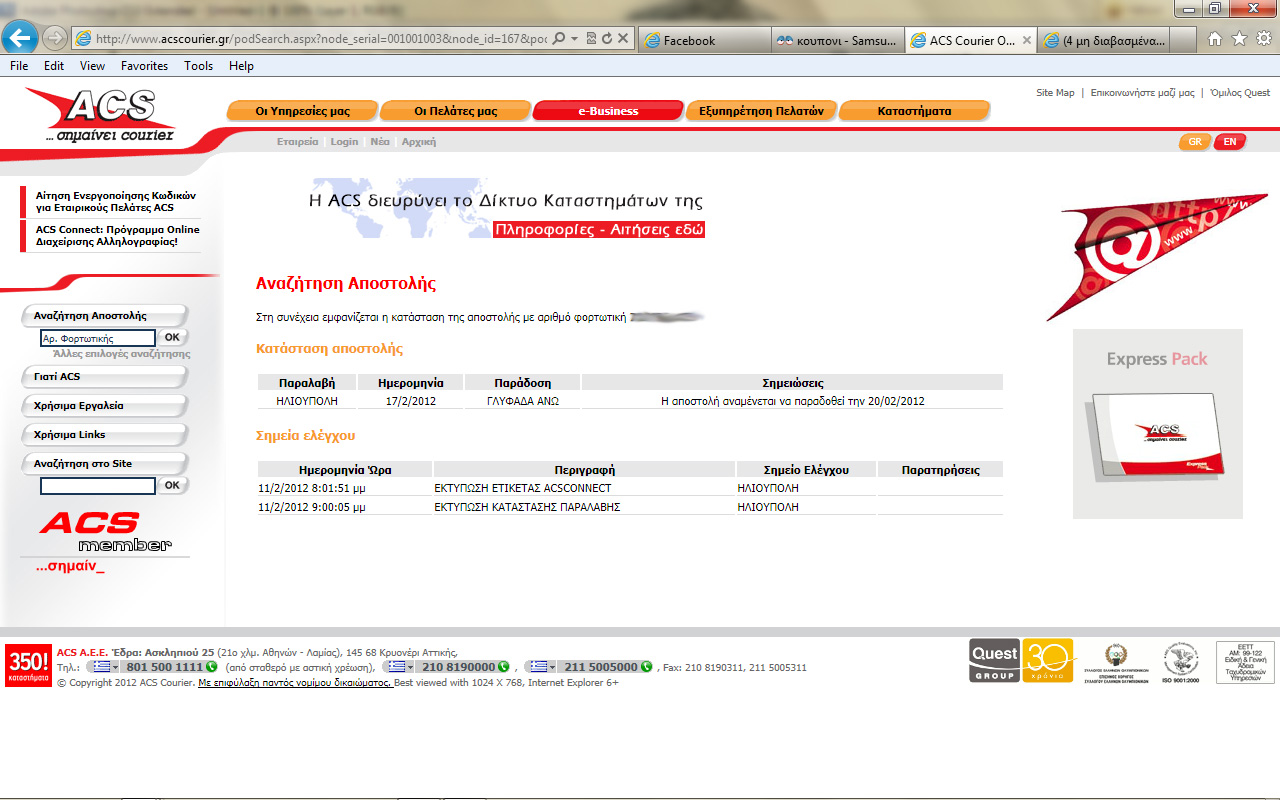Open the File menu
This screenshot has height=800, width=1280.
19,66
